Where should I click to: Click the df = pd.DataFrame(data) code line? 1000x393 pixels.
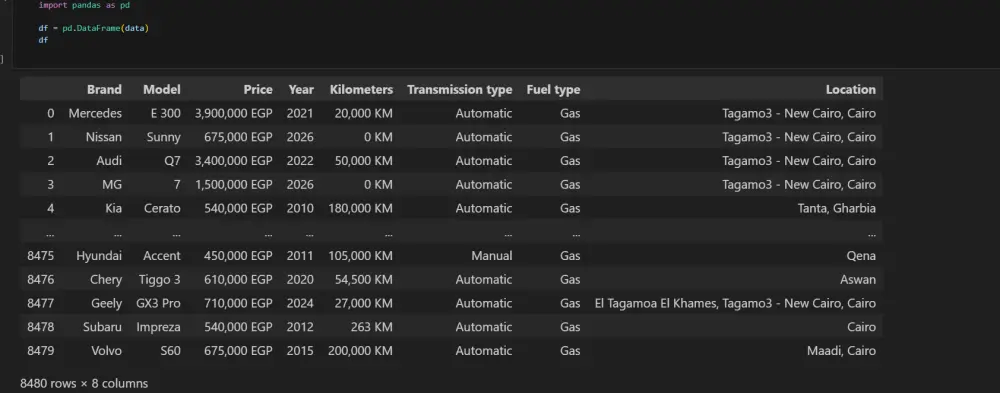(93, 29)
